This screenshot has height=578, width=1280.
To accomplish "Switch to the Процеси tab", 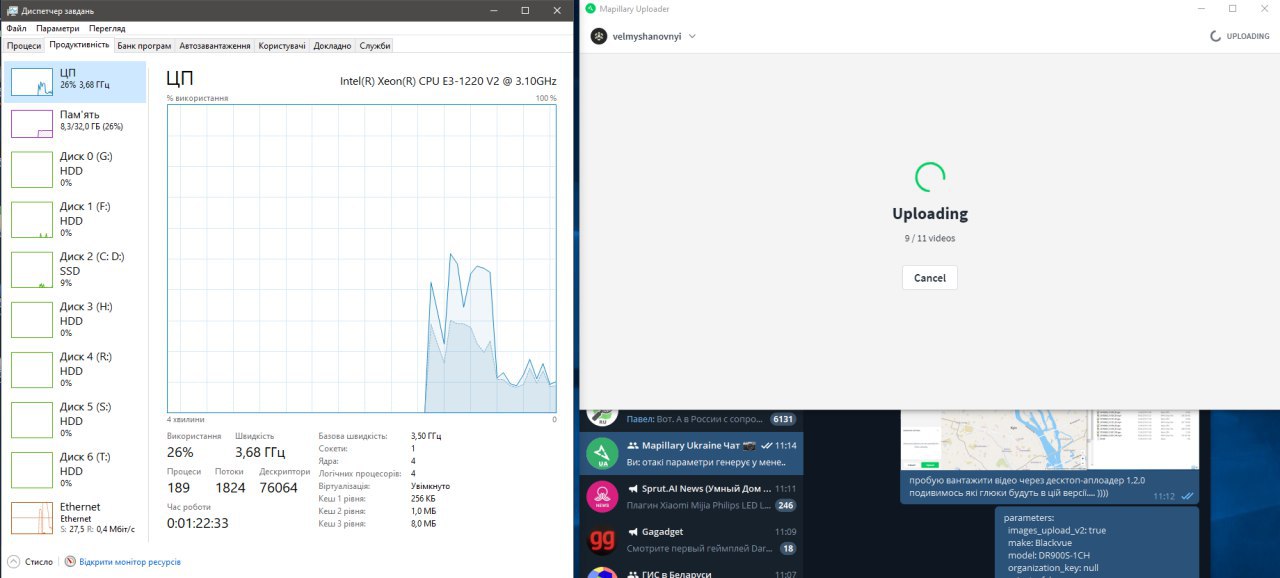I will (24, 46).
